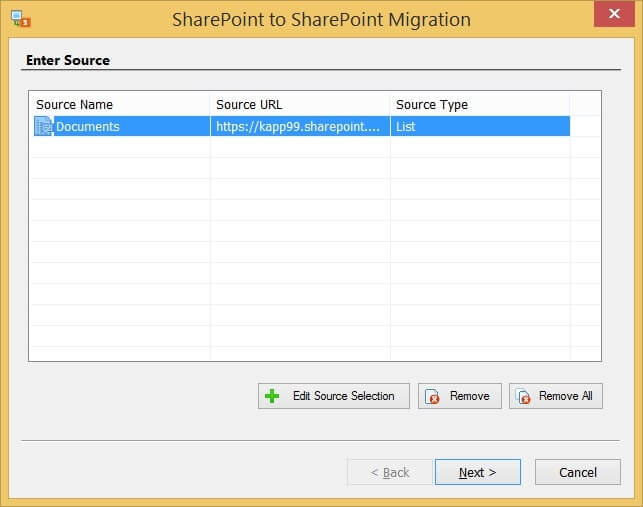Click the Documents list icon in source row
This screenshot has width=643, height=507.
43,126
